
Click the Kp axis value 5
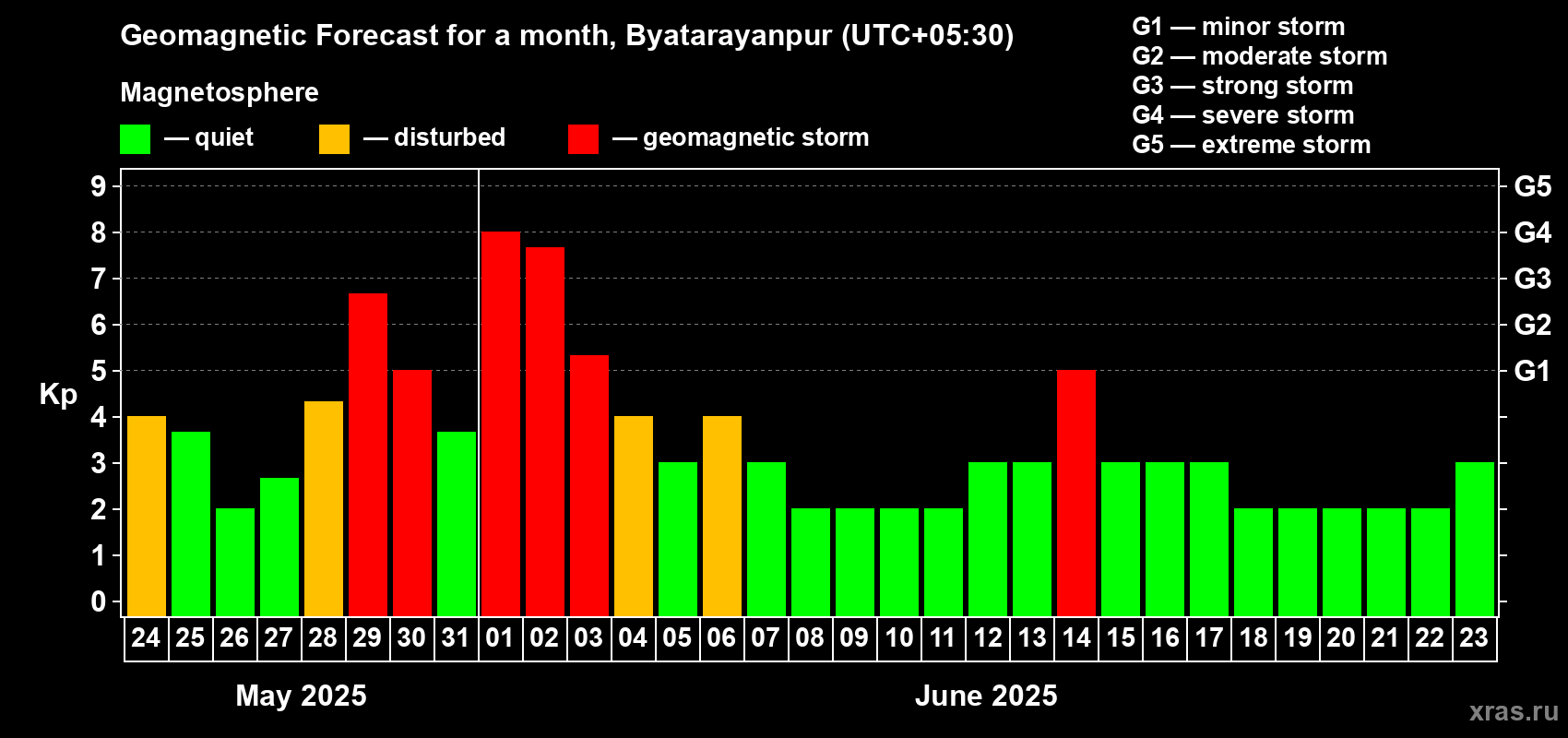[99, 371]
